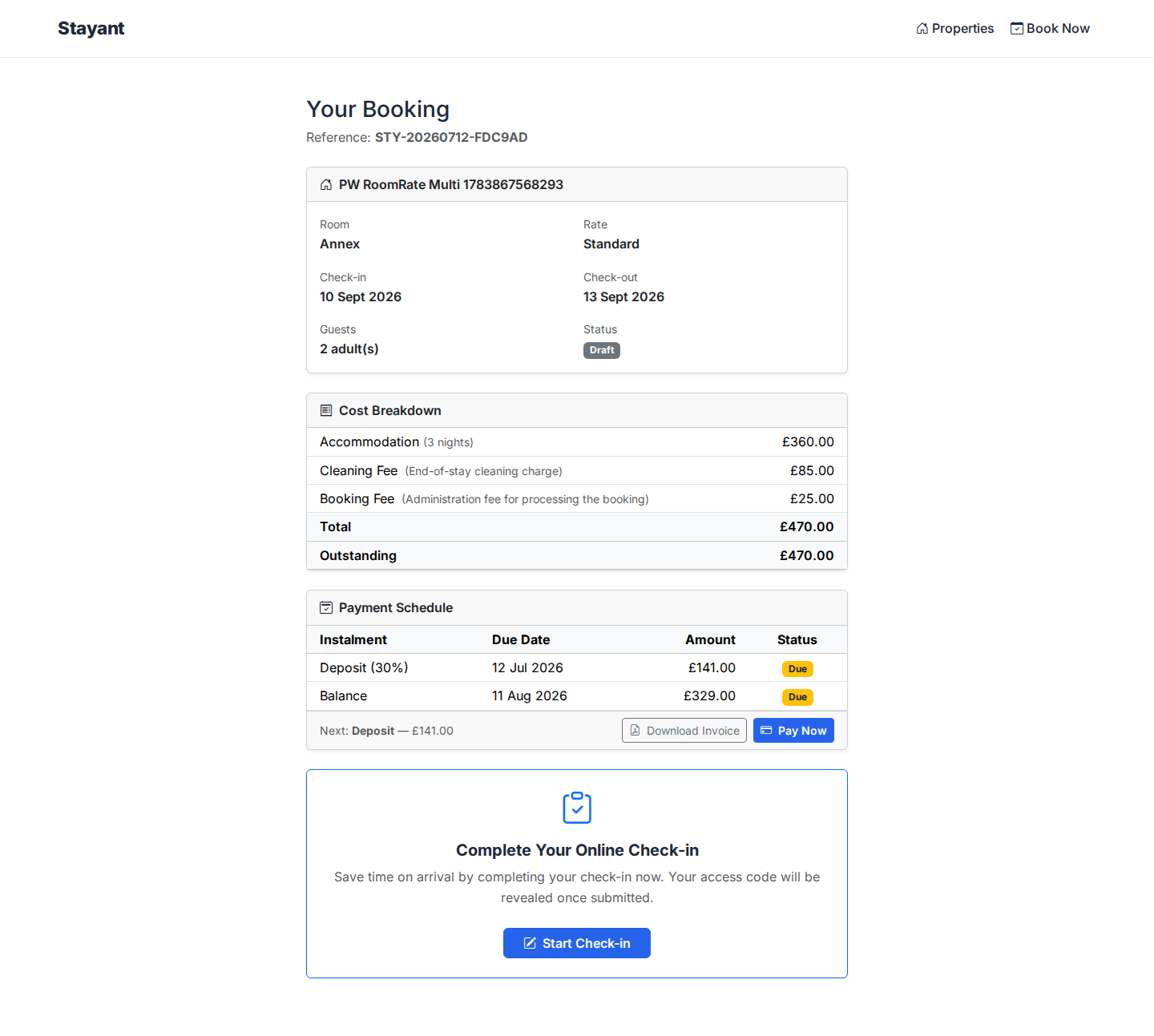Begin online check-in via Start Check-in
The image size is (1154, 1036).
pos(577,943)
